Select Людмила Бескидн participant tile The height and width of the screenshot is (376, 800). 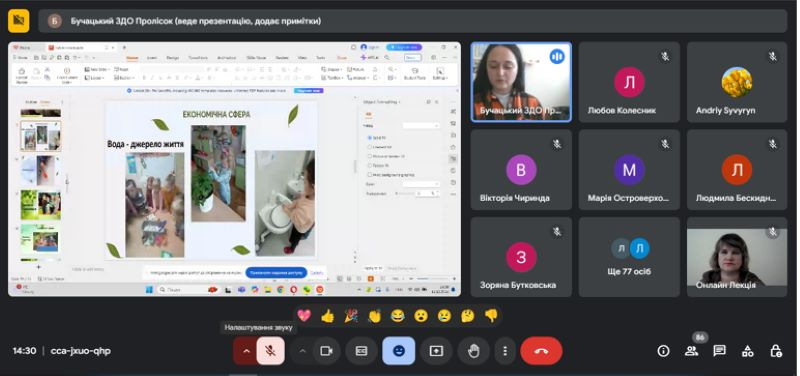tap(737, 169)
